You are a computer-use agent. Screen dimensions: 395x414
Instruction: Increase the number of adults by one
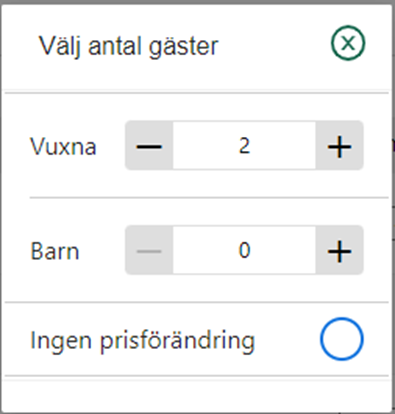339,146
